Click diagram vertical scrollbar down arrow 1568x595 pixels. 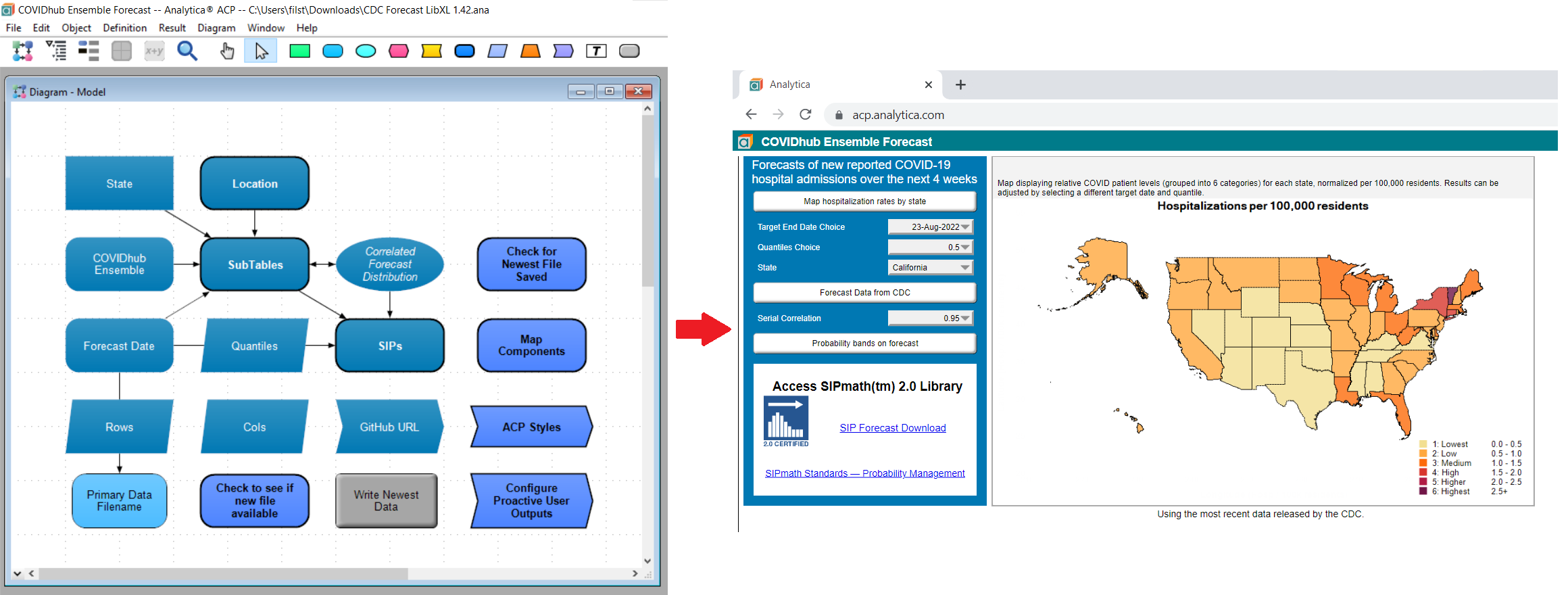647,561
